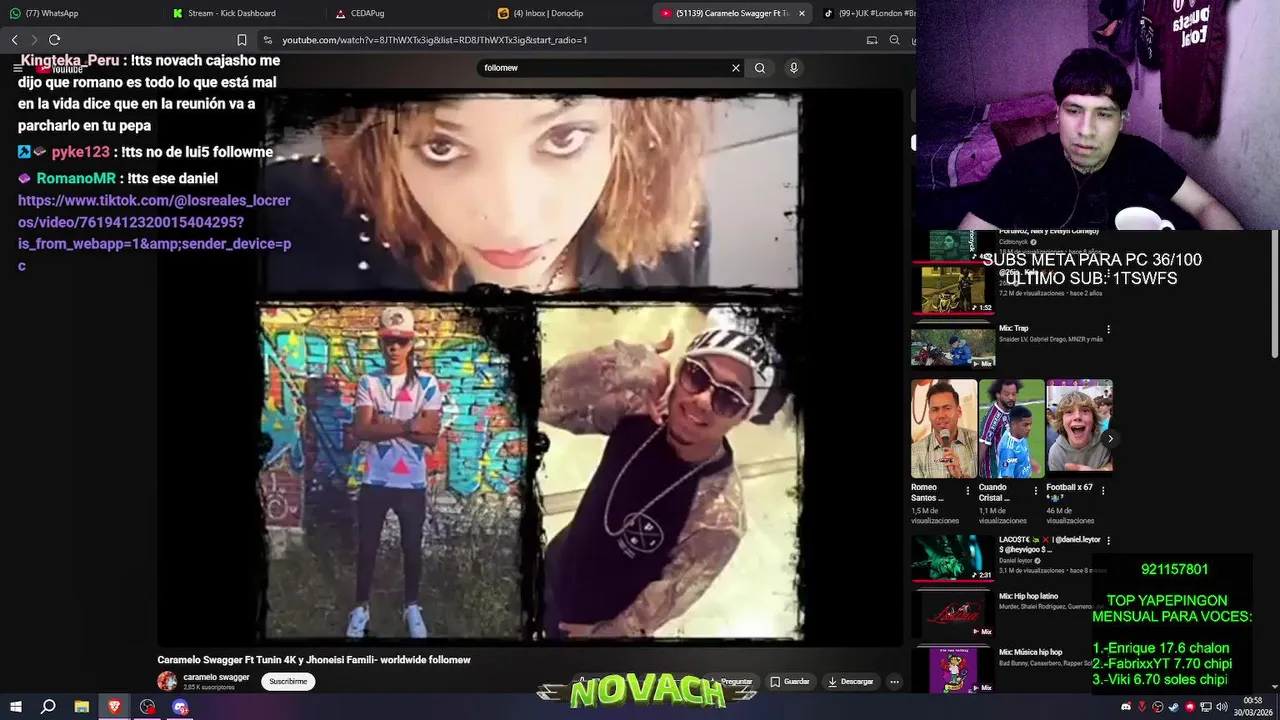Image resolution: width=1280 pixels, height=720 pixels.
Task: Close the Caramelo Swagger tab
Action: tap(801, 13)
